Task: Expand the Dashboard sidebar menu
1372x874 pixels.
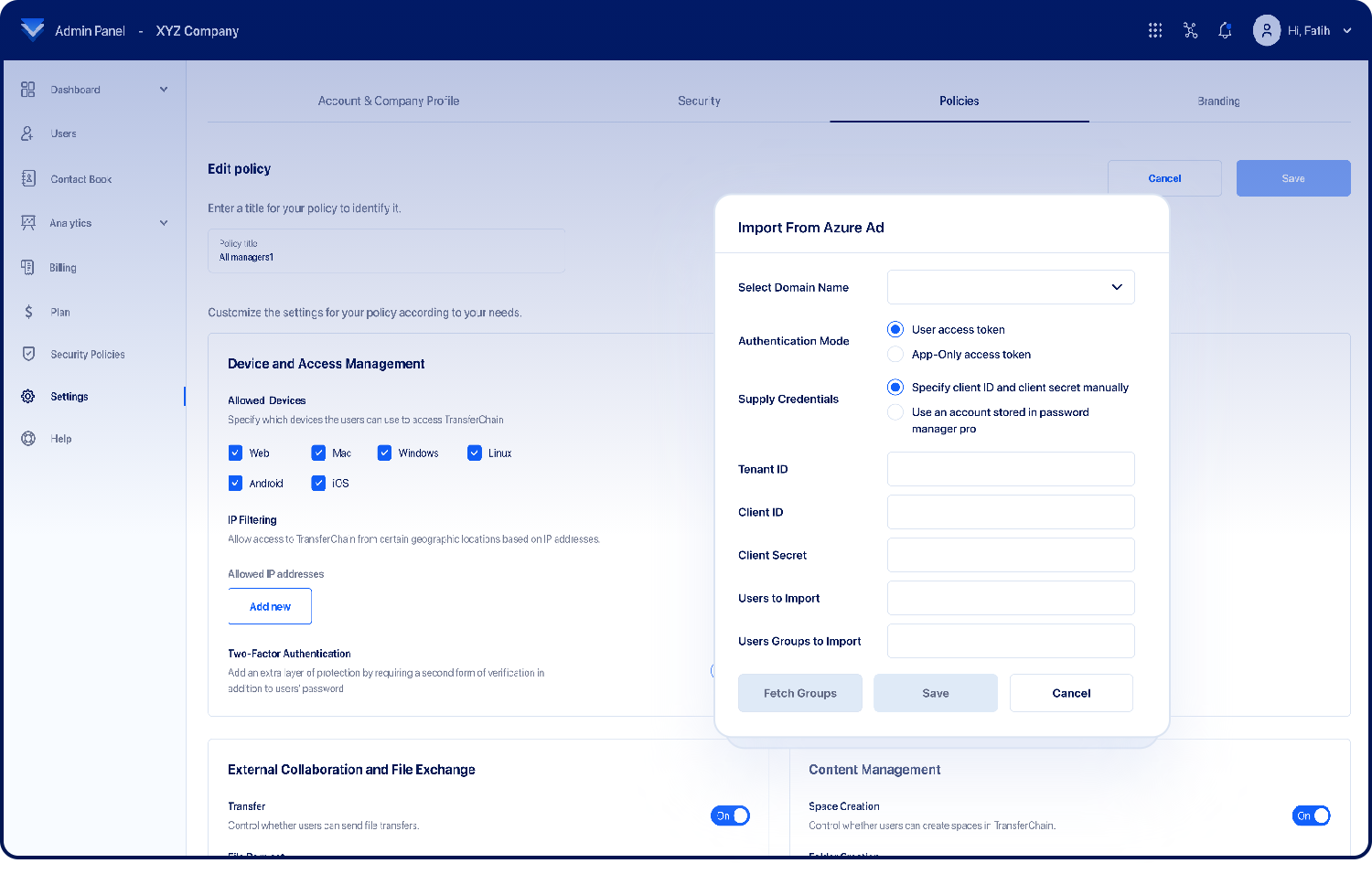Action: click(164, 90)
